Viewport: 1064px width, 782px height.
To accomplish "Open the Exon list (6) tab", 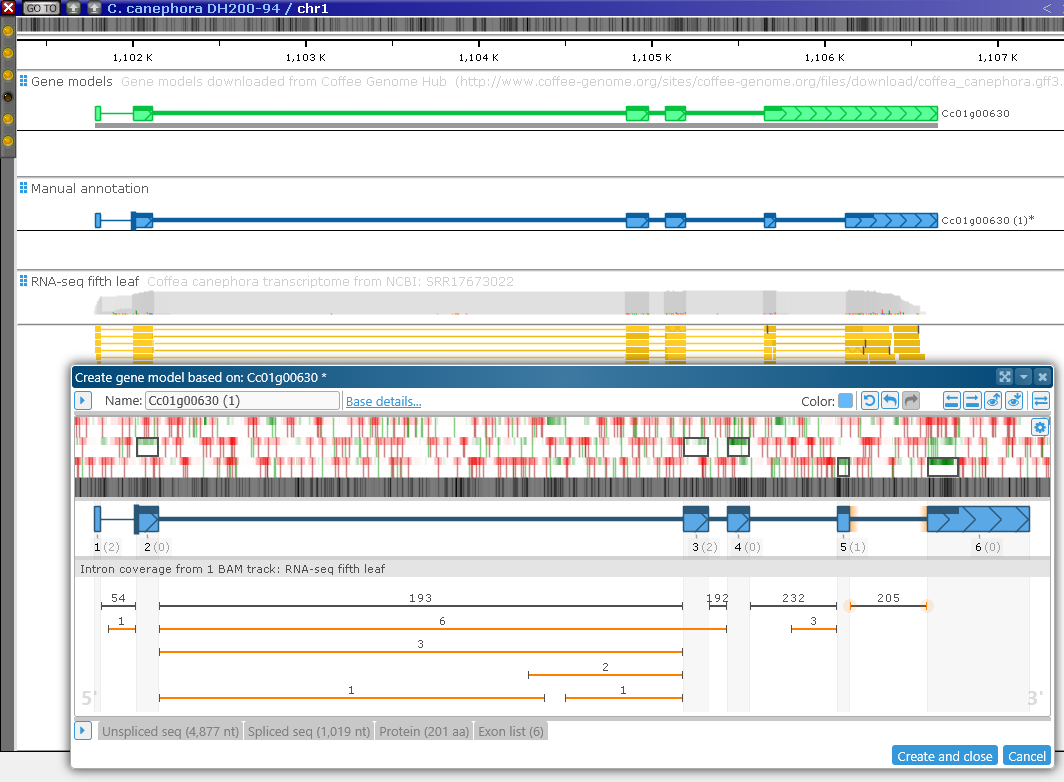I will click(510, 732).
